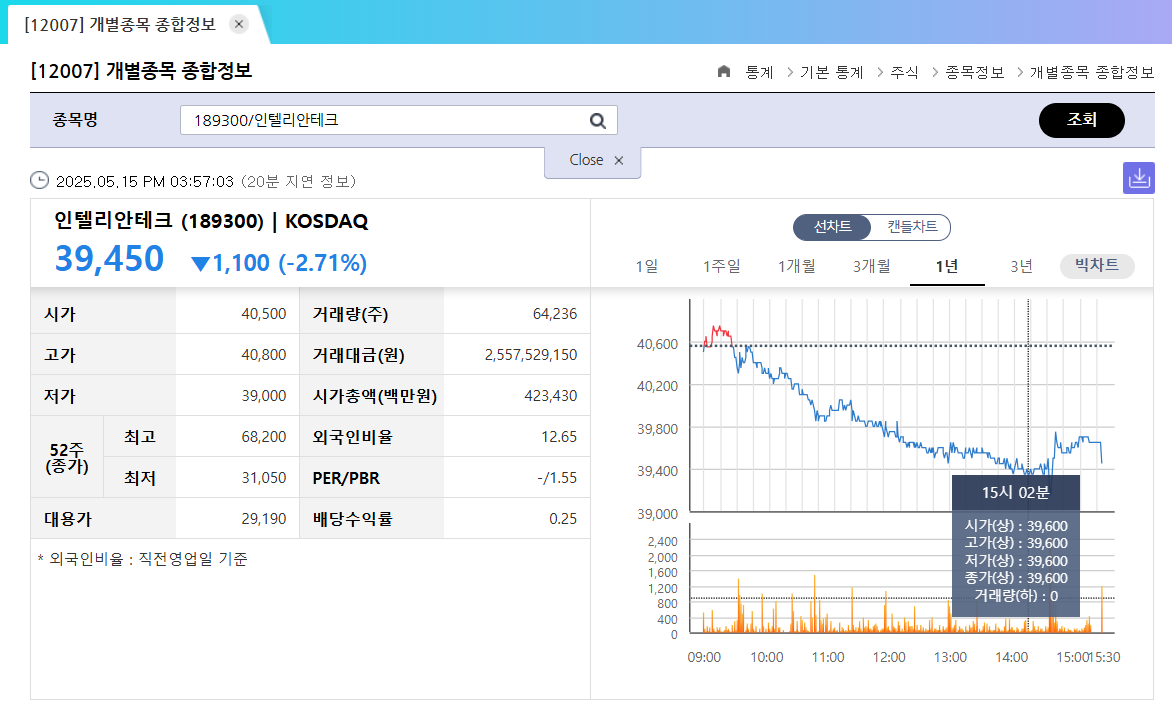Click the close X on the [12007] tab
This screenshot has width=1172, height=701.
pyautogui.click(x=238, y=22)
